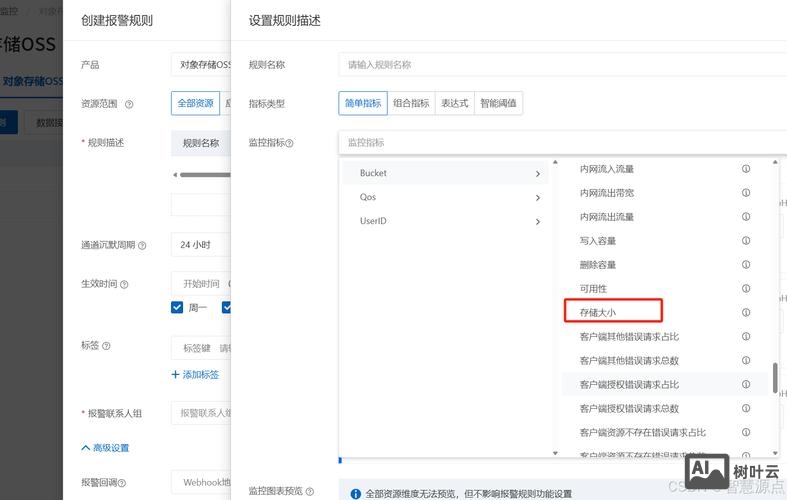This screenshot has width=787, height=500.
Task: Click info icon beside 客户端其他错误请求占比
Action: click(x=746, y=336)
